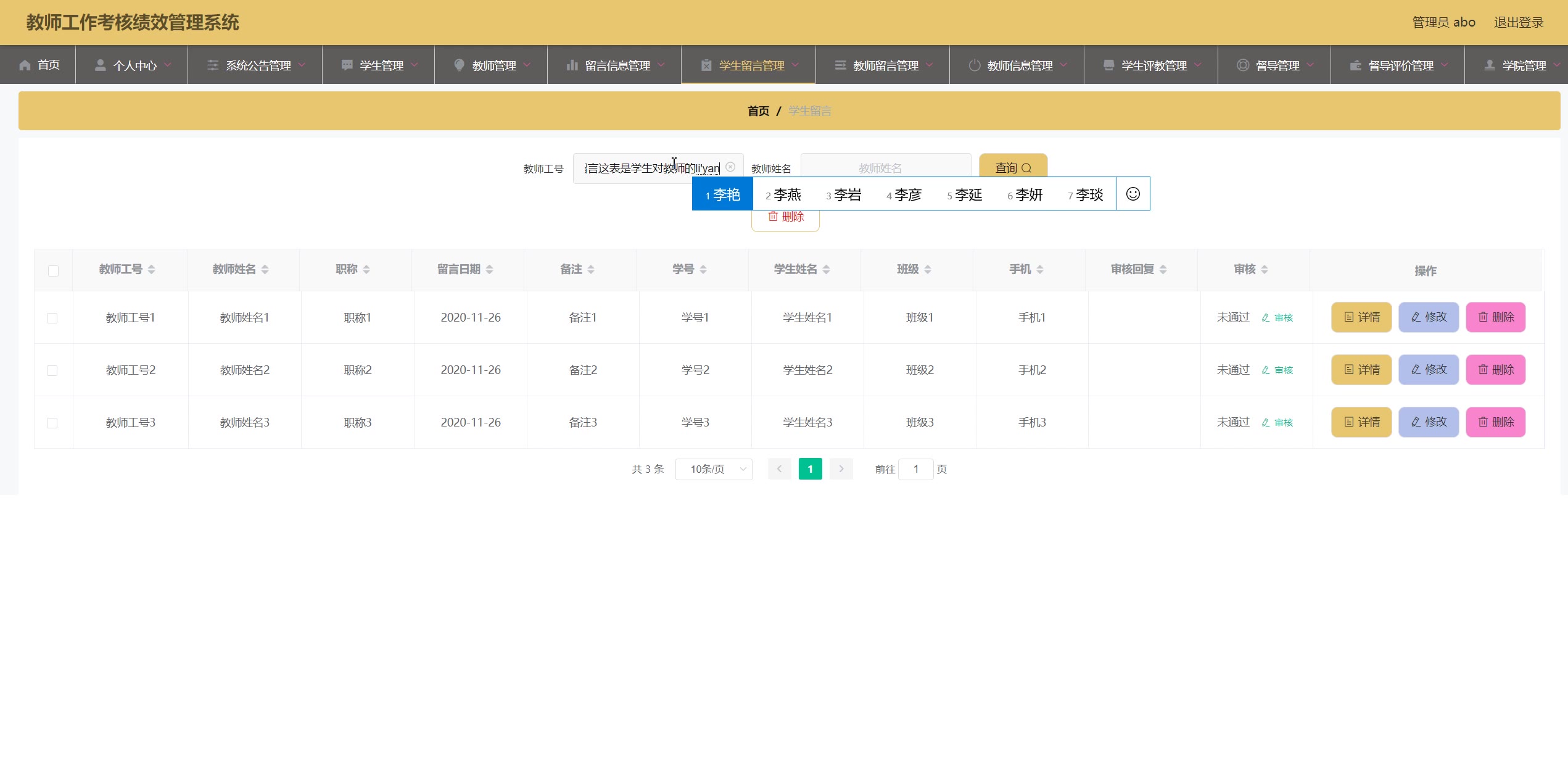This screenshot has height=774, width=1568.
Task: Sort by 职称 column arrows
Action: [x=366, y=269]
